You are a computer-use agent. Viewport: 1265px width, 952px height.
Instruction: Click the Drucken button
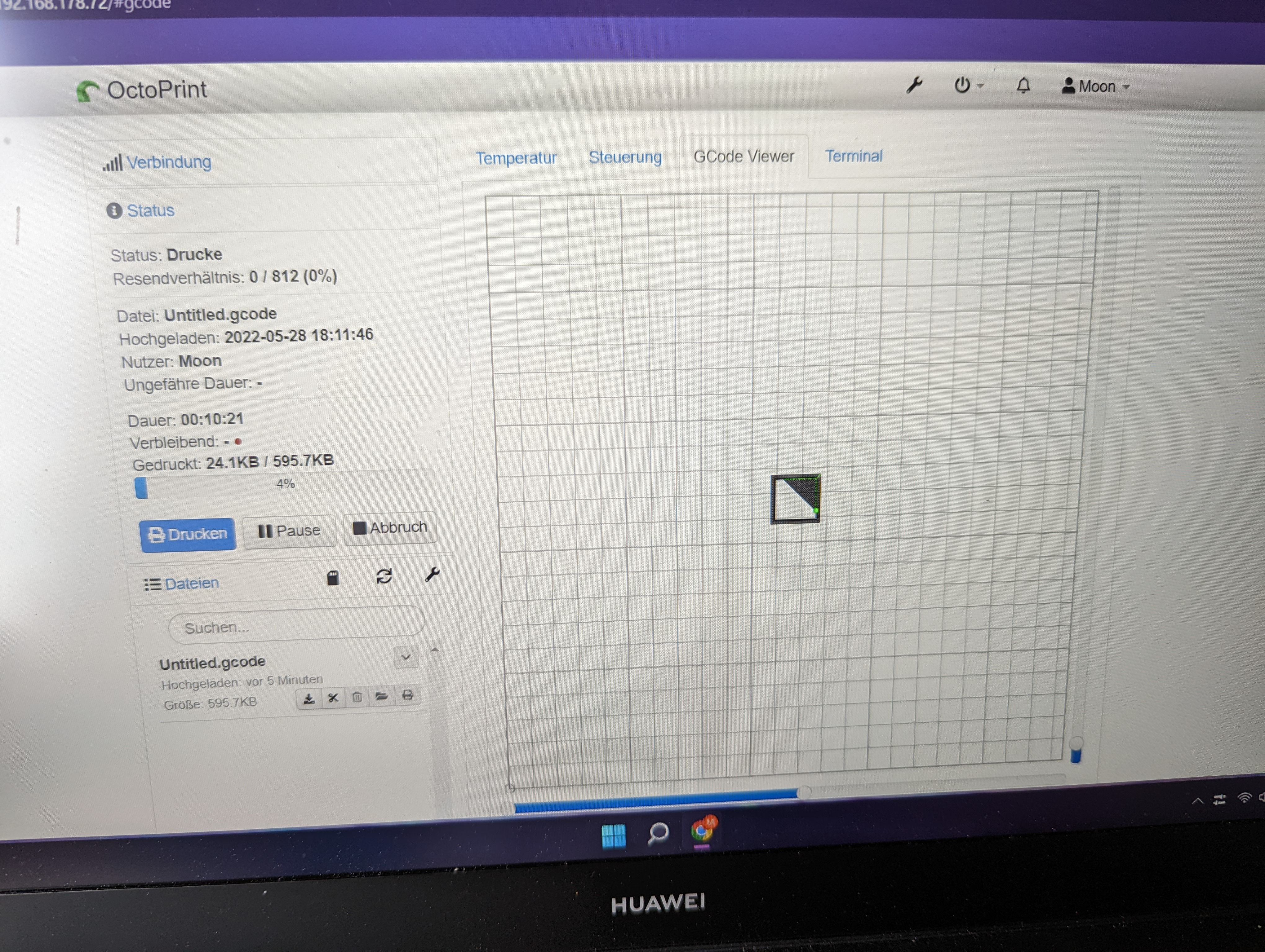click(188, 535)
